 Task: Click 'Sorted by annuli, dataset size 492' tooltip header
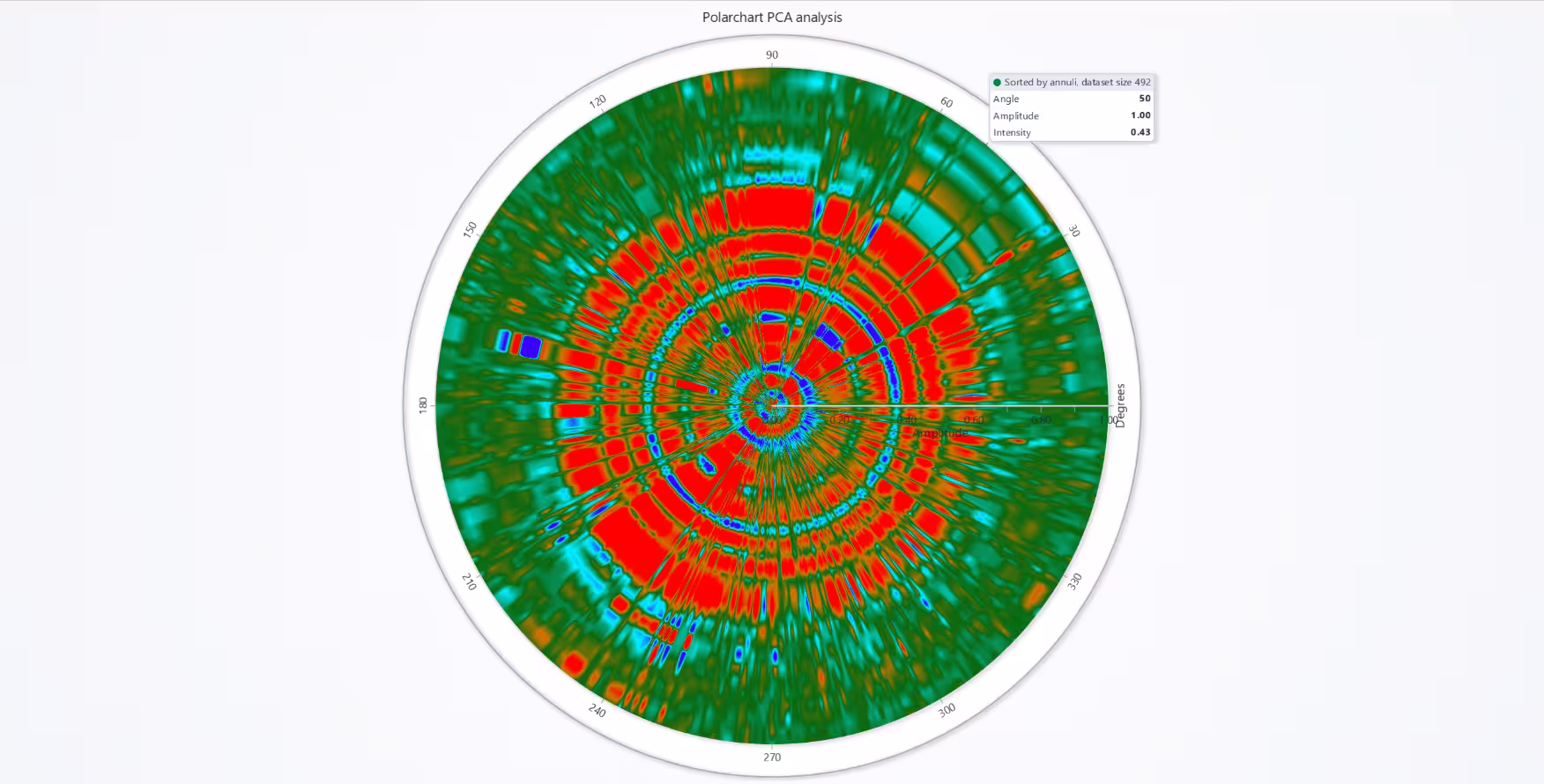point(1077,82)
